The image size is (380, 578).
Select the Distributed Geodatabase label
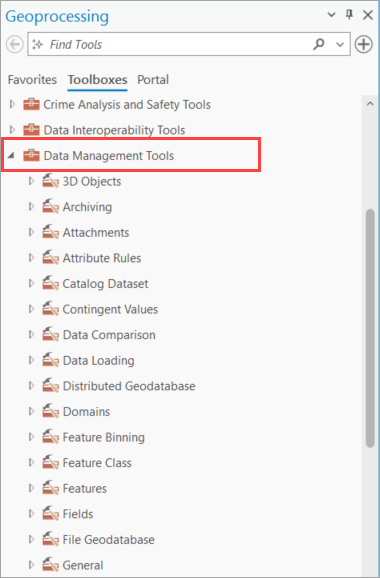point(129,386)
